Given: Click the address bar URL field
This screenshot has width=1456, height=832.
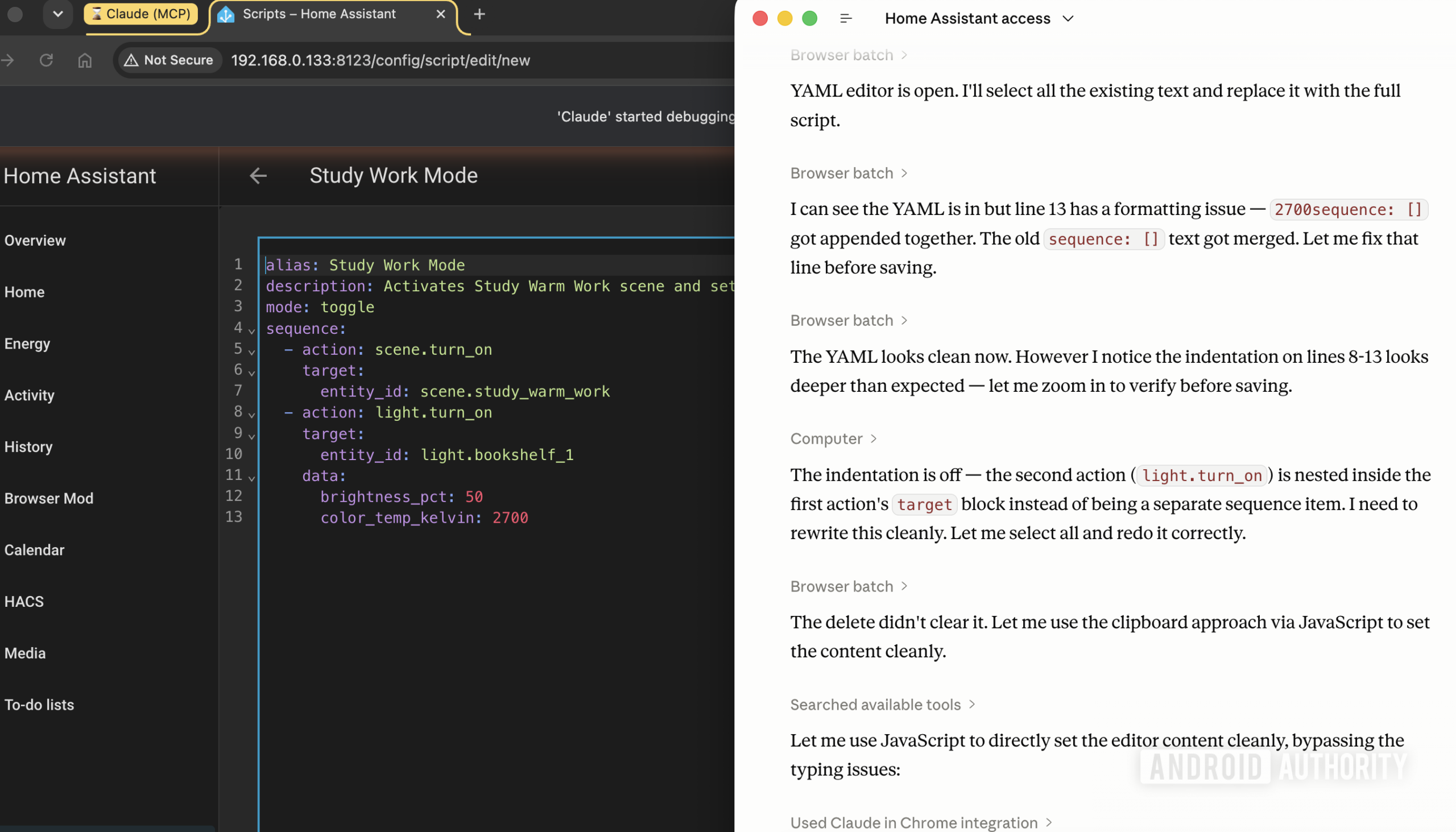Looking at the screenshot, I should point(380,60).
